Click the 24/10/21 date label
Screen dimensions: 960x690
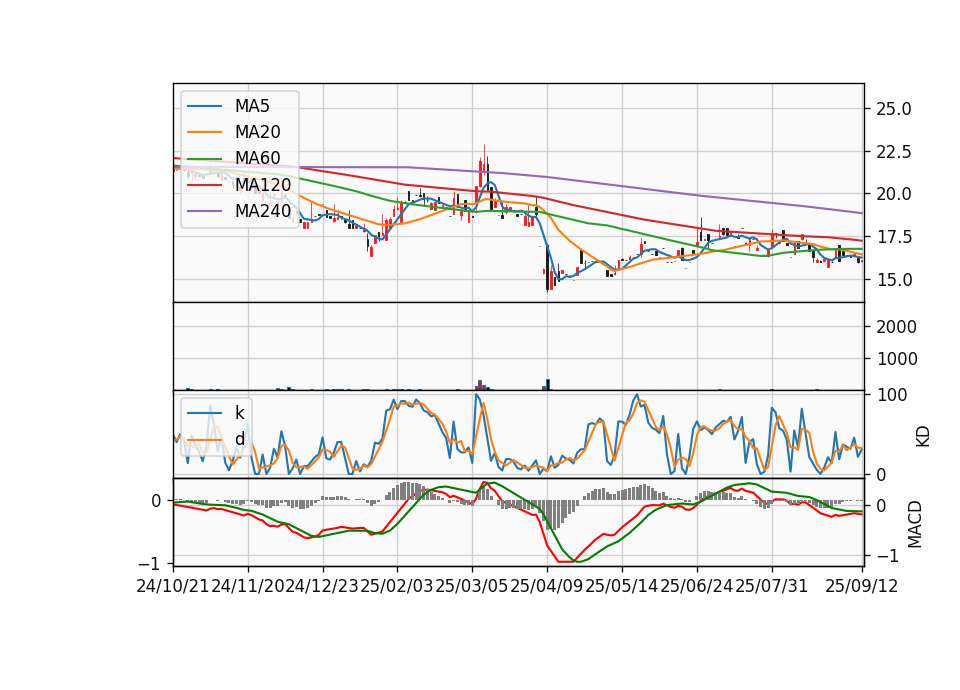[173, 586]
